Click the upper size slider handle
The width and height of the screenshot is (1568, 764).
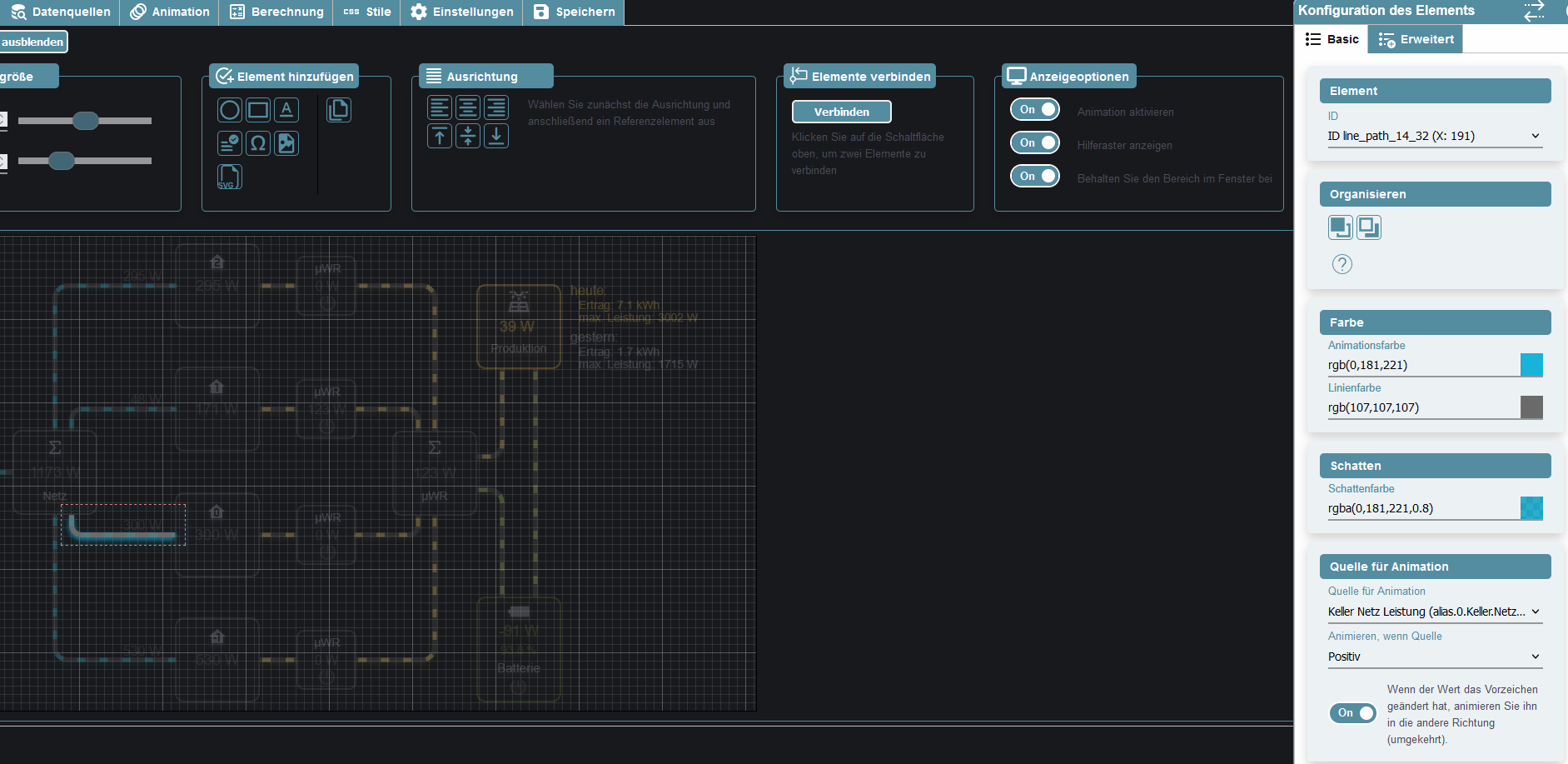(86, 121)
